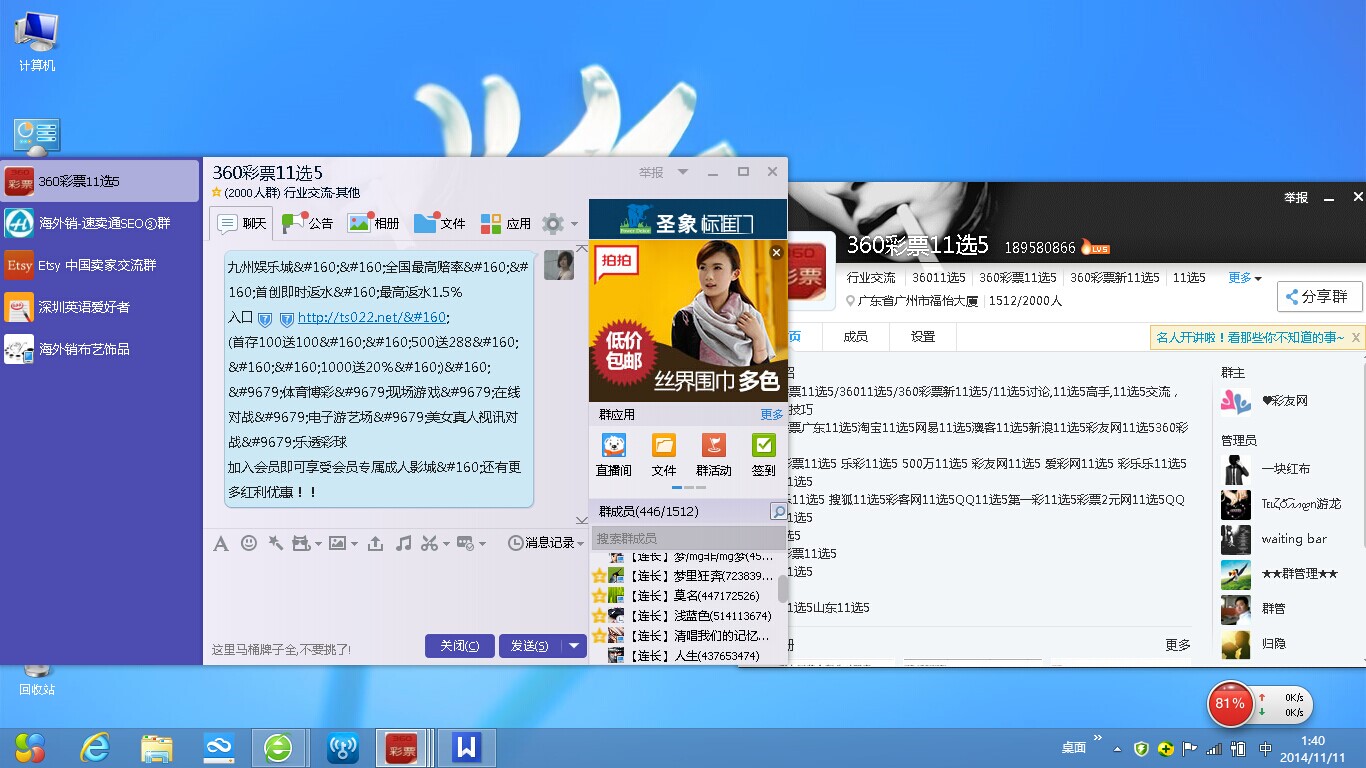Open the 群活动 group activity app
Image resolution: width=1366 pixels, height=768 pixels.
point(713,454)
